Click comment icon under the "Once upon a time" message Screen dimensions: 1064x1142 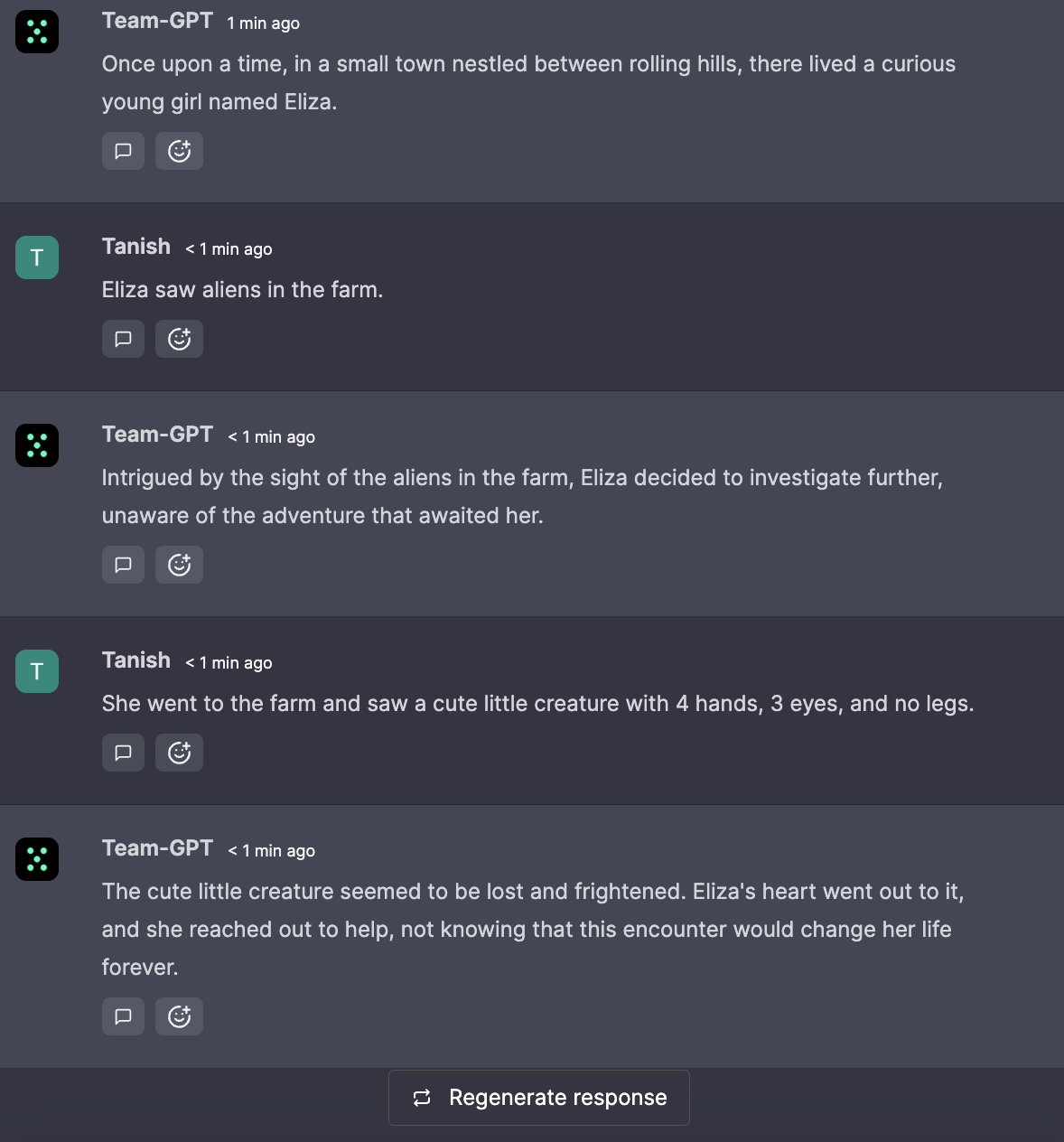(x=123, y=151)
